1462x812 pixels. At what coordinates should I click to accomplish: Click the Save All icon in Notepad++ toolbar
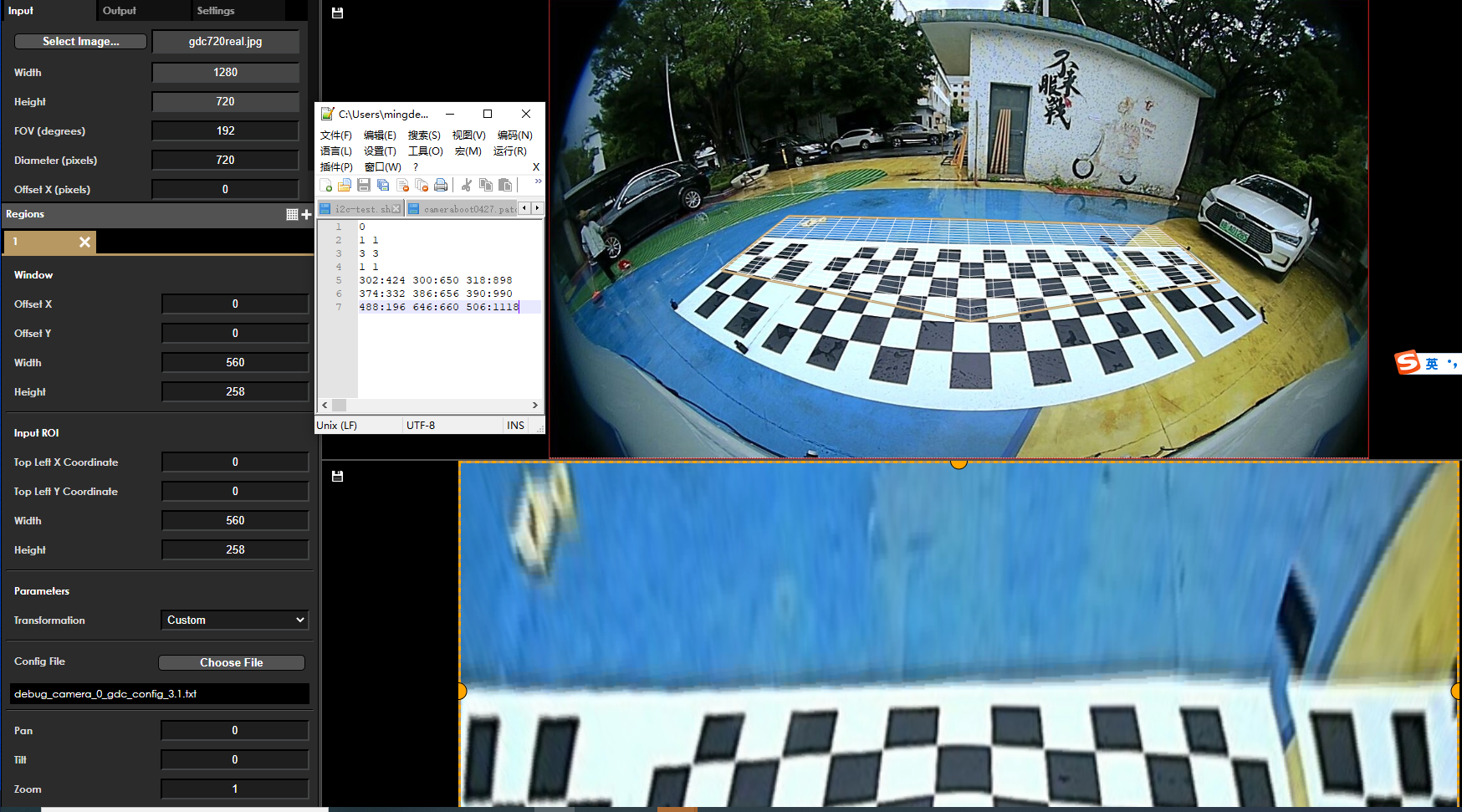[383, 185]
